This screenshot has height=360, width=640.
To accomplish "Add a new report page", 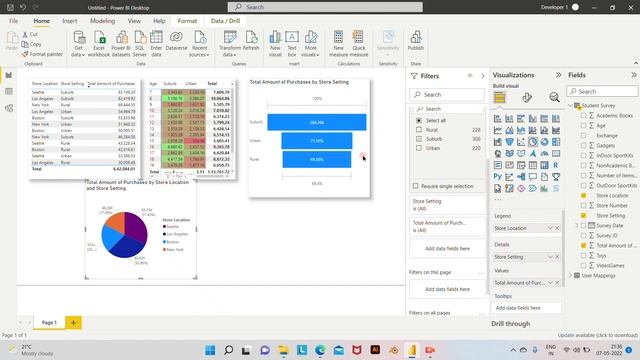I will 73,322.
